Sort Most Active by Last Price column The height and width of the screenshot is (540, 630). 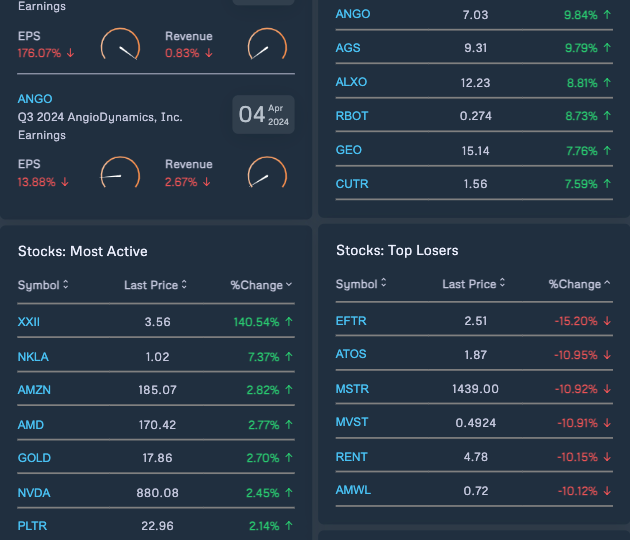click(155, 285)
